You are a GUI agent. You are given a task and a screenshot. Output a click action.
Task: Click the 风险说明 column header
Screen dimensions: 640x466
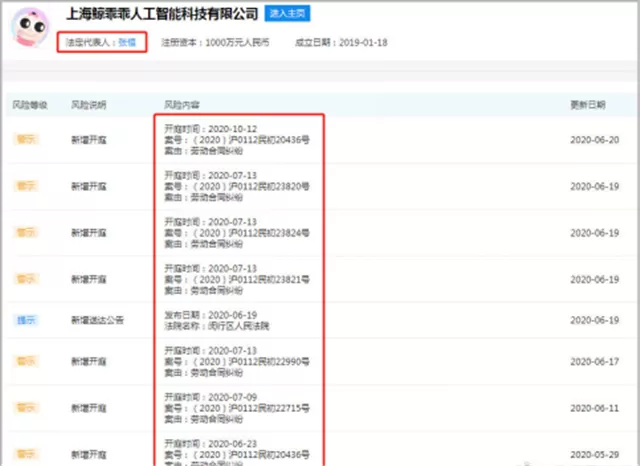click(x=89, y=105)
